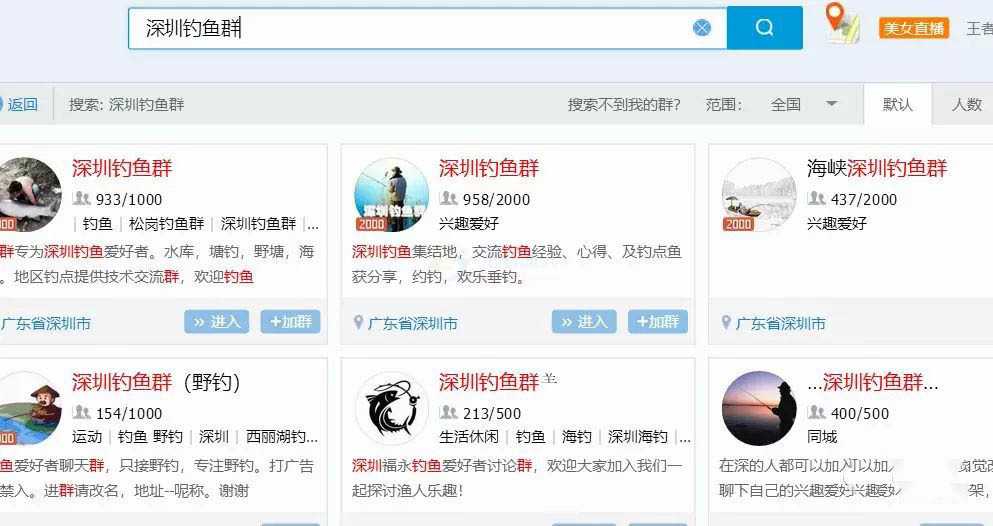Open the 海峡深圳钓鱼群 avatar thumbnail

(758, 194)
